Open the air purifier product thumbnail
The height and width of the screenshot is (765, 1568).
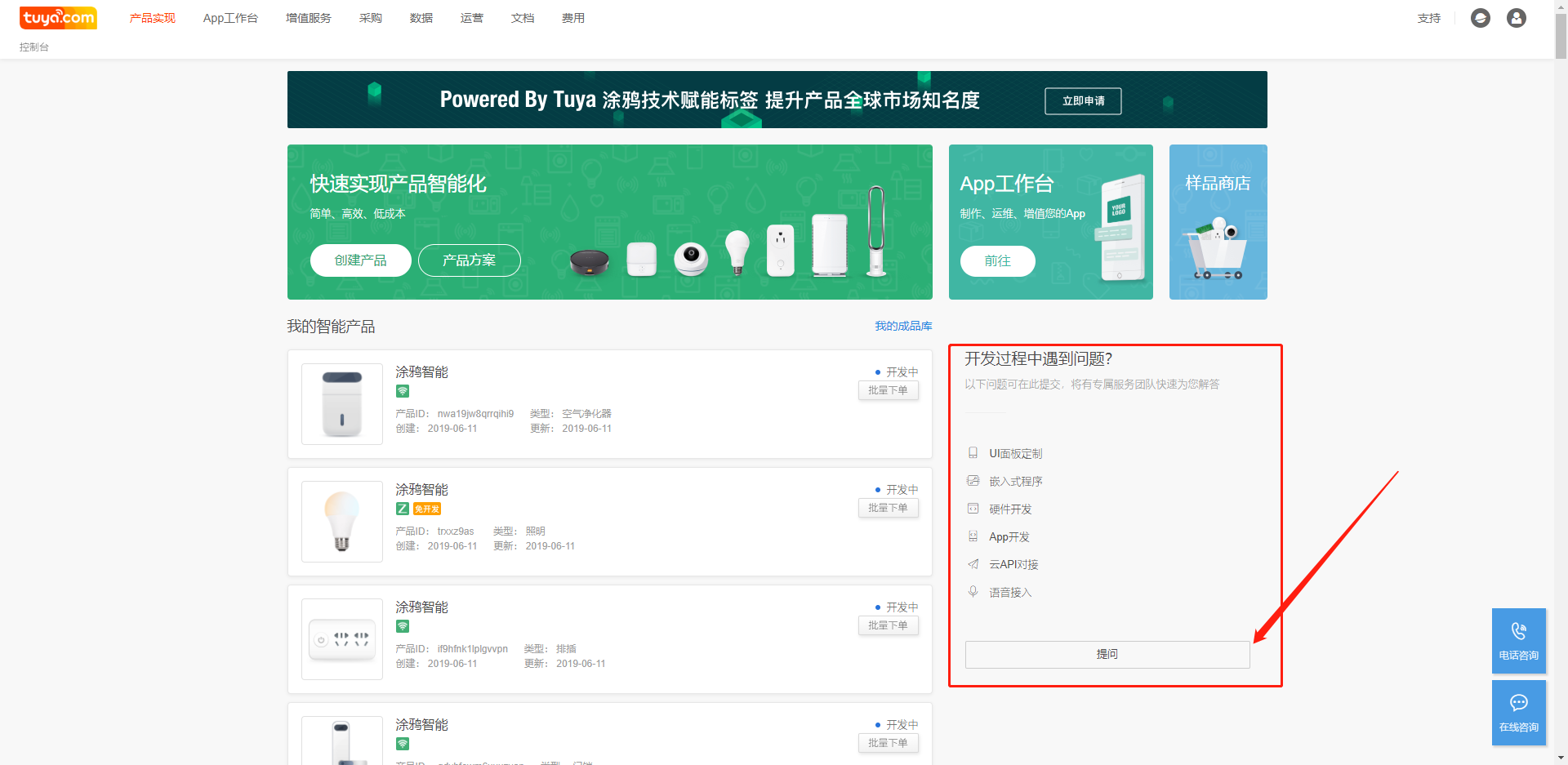[342, 404]
